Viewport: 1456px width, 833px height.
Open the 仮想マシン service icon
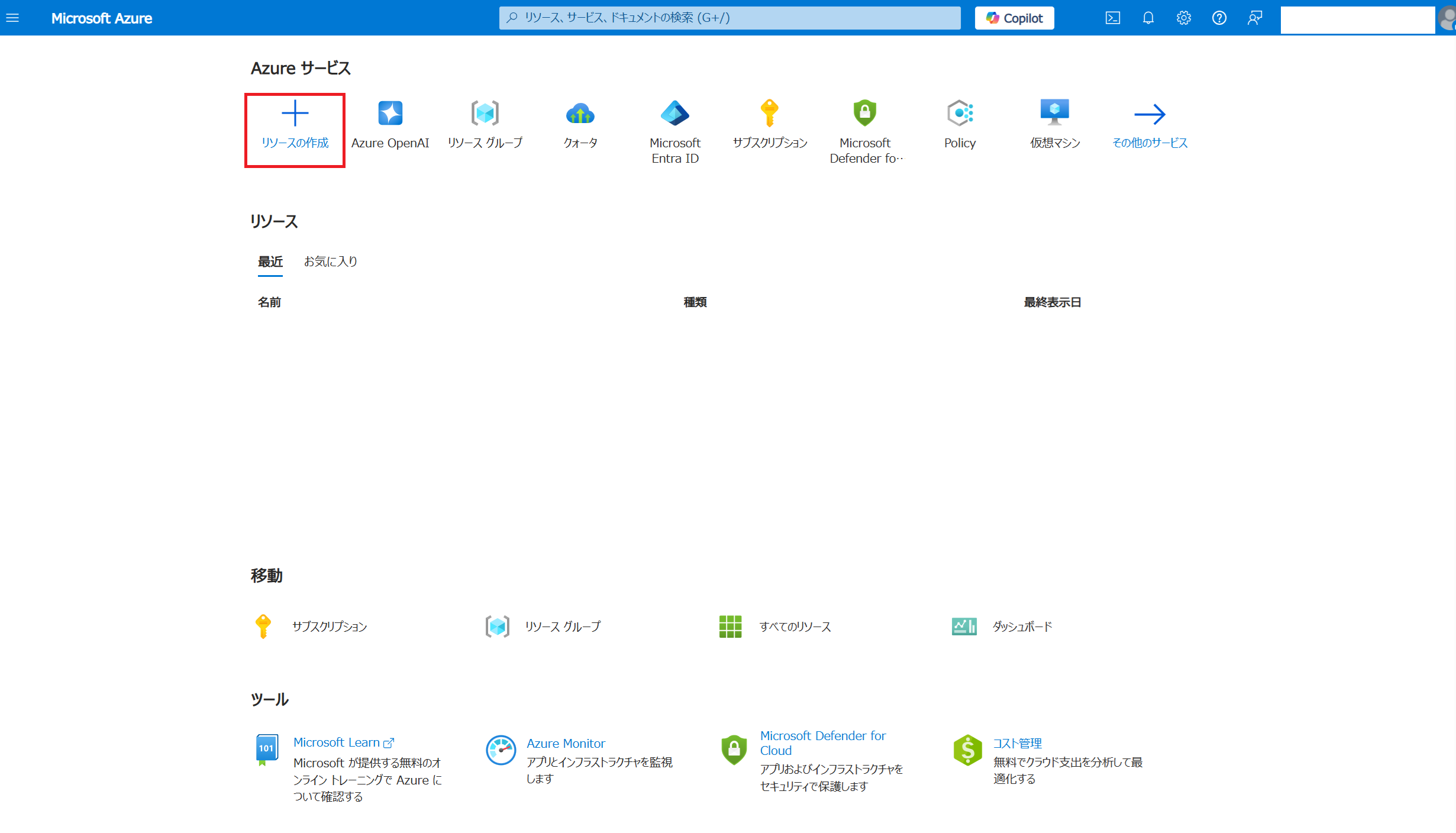coord(1055,112)
